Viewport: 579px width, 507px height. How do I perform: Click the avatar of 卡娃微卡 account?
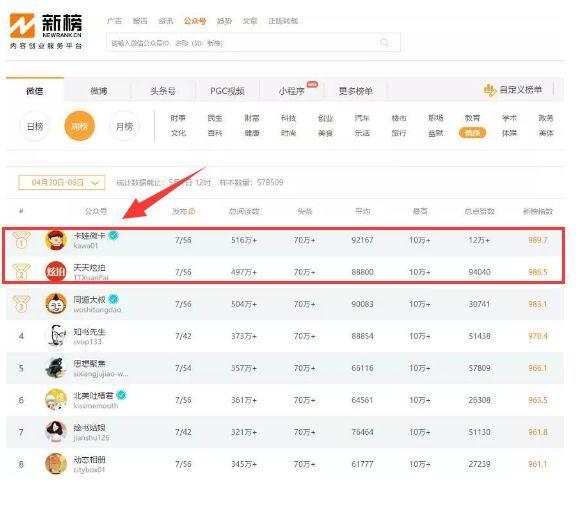(x=56, y=240)
